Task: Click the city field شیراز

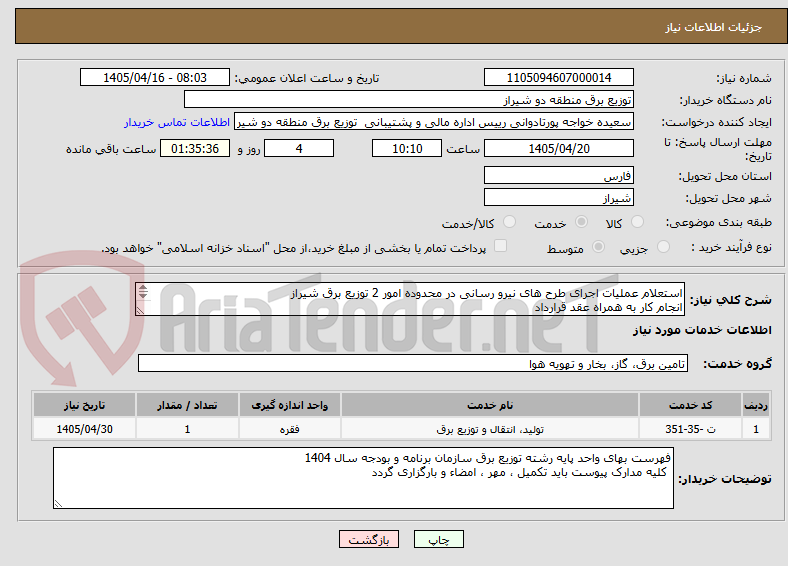Action: (558, 197)
